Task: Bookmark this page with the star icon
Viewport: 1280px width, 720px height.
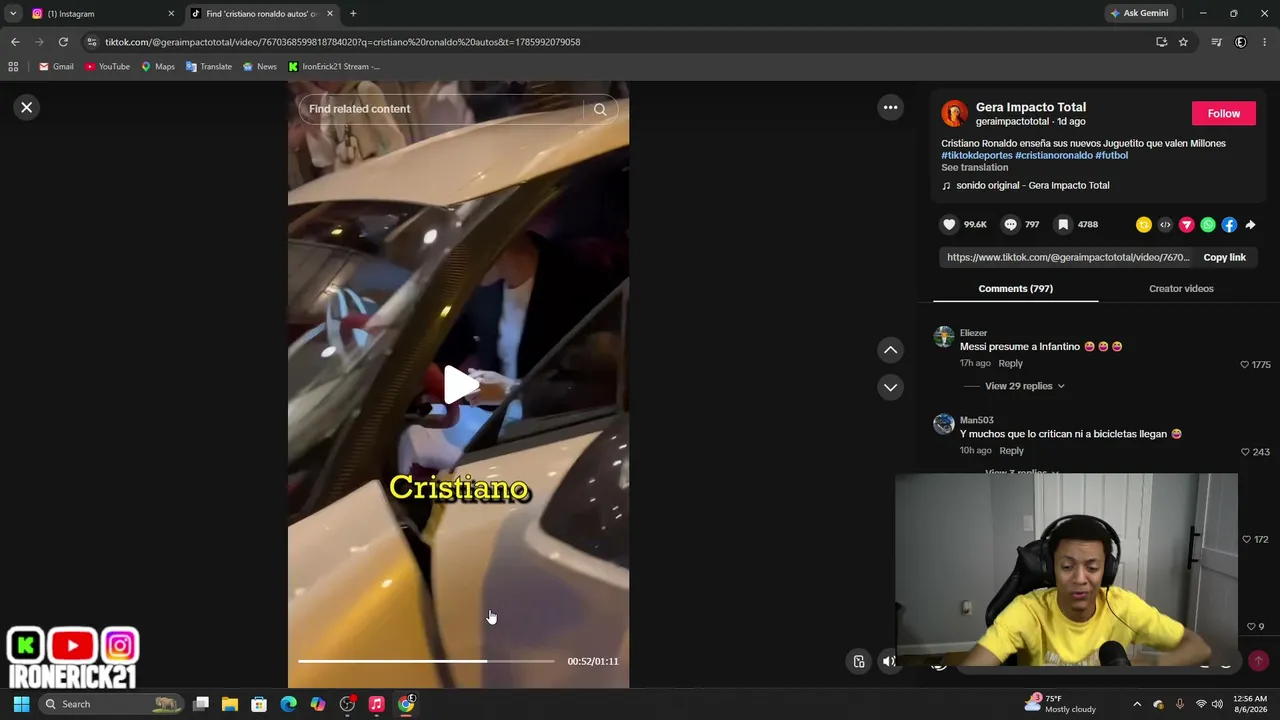Action: coord(1183,42)
